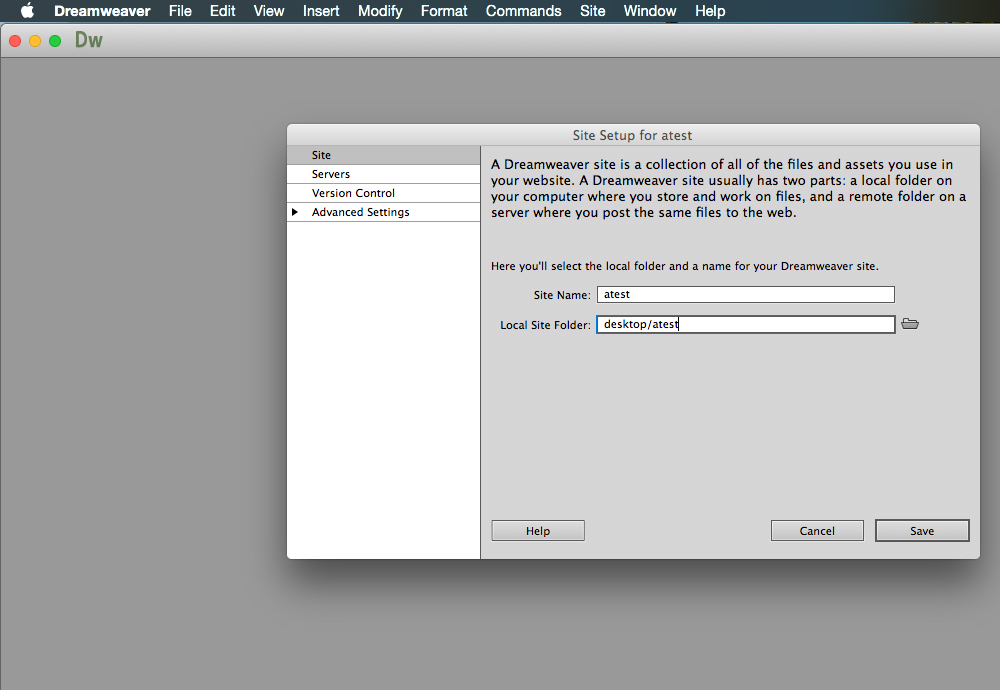Open the Insert menu
Screen dimensions: 1000x690
321,11
